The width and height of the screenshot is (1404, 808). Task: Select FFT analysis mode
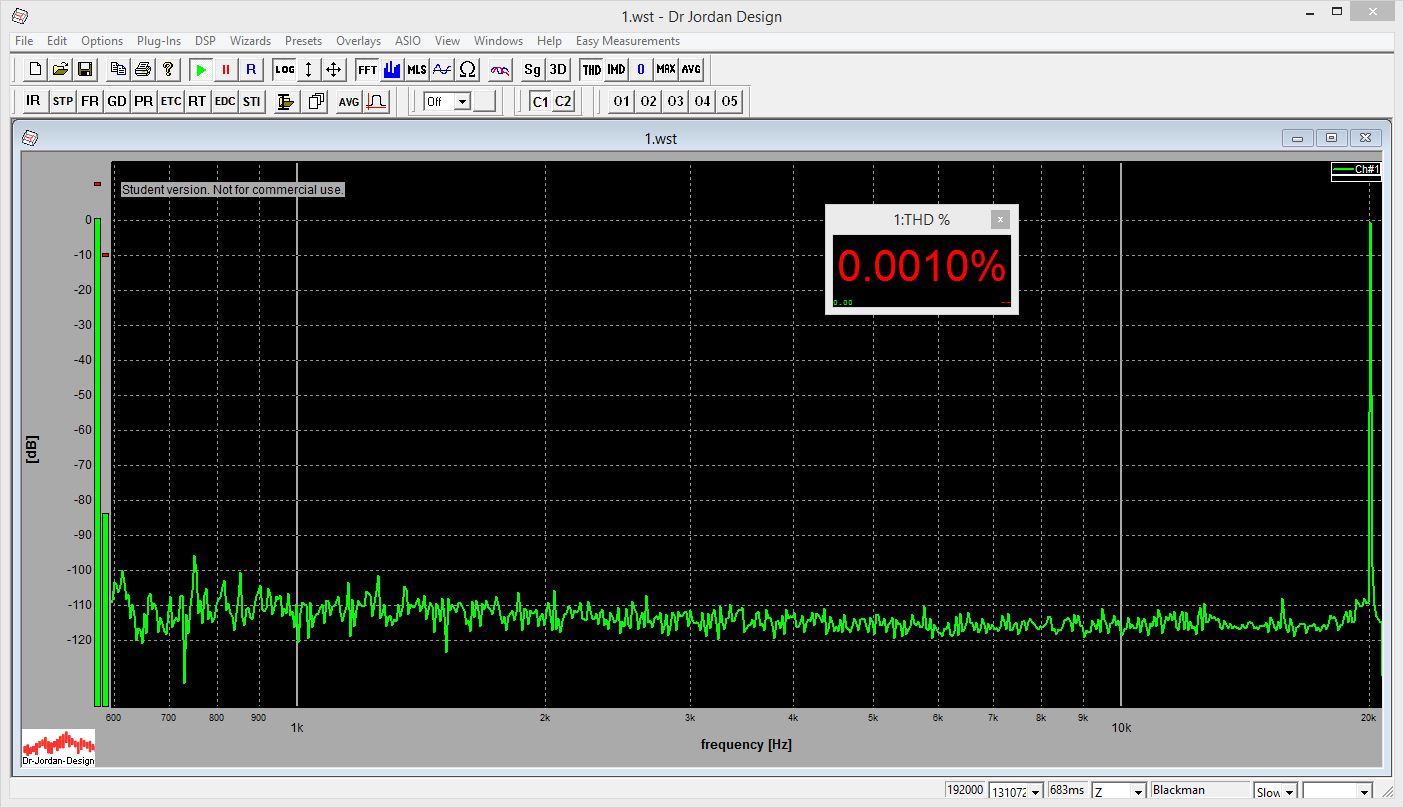click(367, 69)
